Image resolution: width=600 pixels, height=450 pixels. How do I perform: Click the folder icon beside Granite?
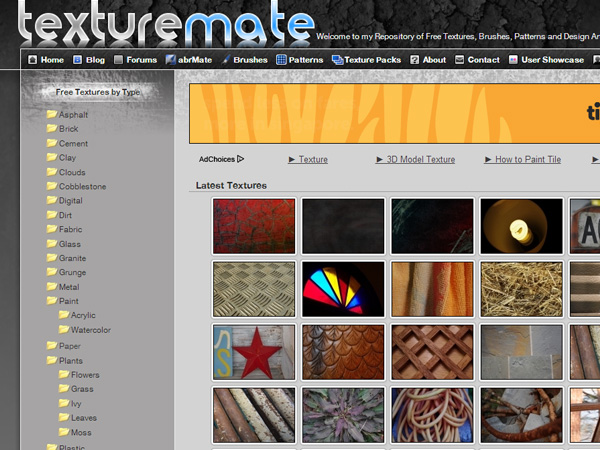click(52, 257)
